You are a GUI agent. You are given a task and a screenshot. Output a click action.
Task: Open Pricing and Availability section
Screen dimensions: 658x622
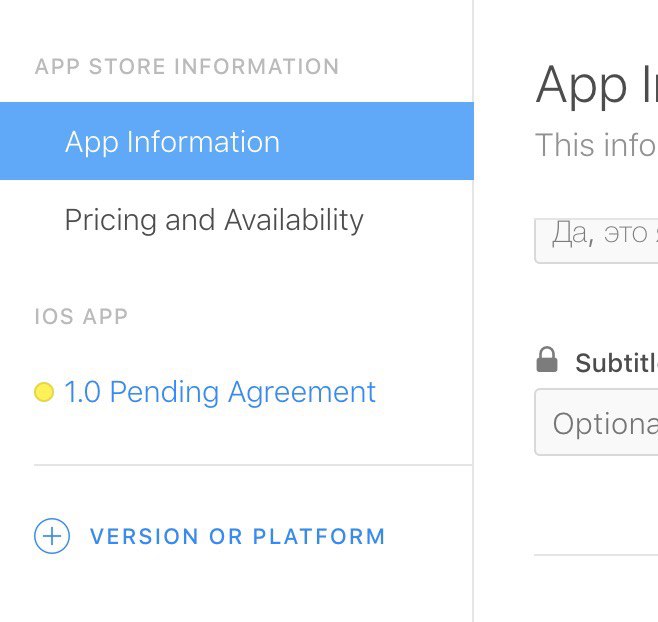(x=214, y=220)
